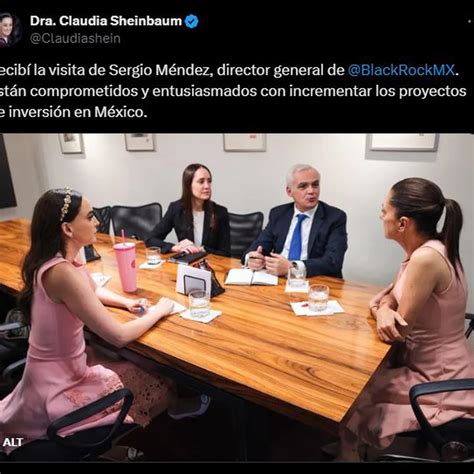Open the tweet's more options dots
The height and width of the screenshot is (474, 474).
(x=471, y=21)
